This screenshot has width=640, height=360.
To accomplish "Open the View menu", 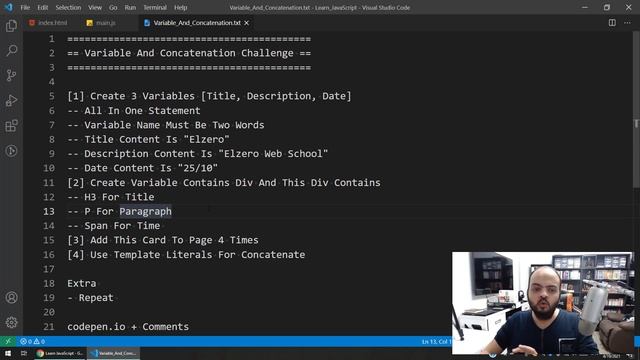I will pos(95,7).
